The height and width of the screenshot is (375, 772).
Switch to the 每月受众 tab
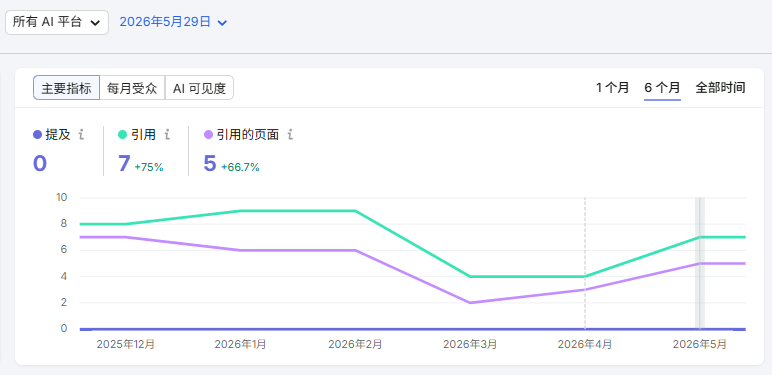pos(132,88)
